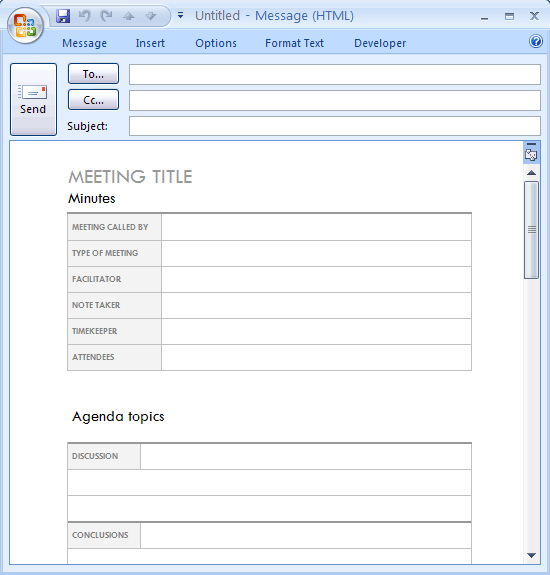Click the Office button orb

tap(25, 26)
